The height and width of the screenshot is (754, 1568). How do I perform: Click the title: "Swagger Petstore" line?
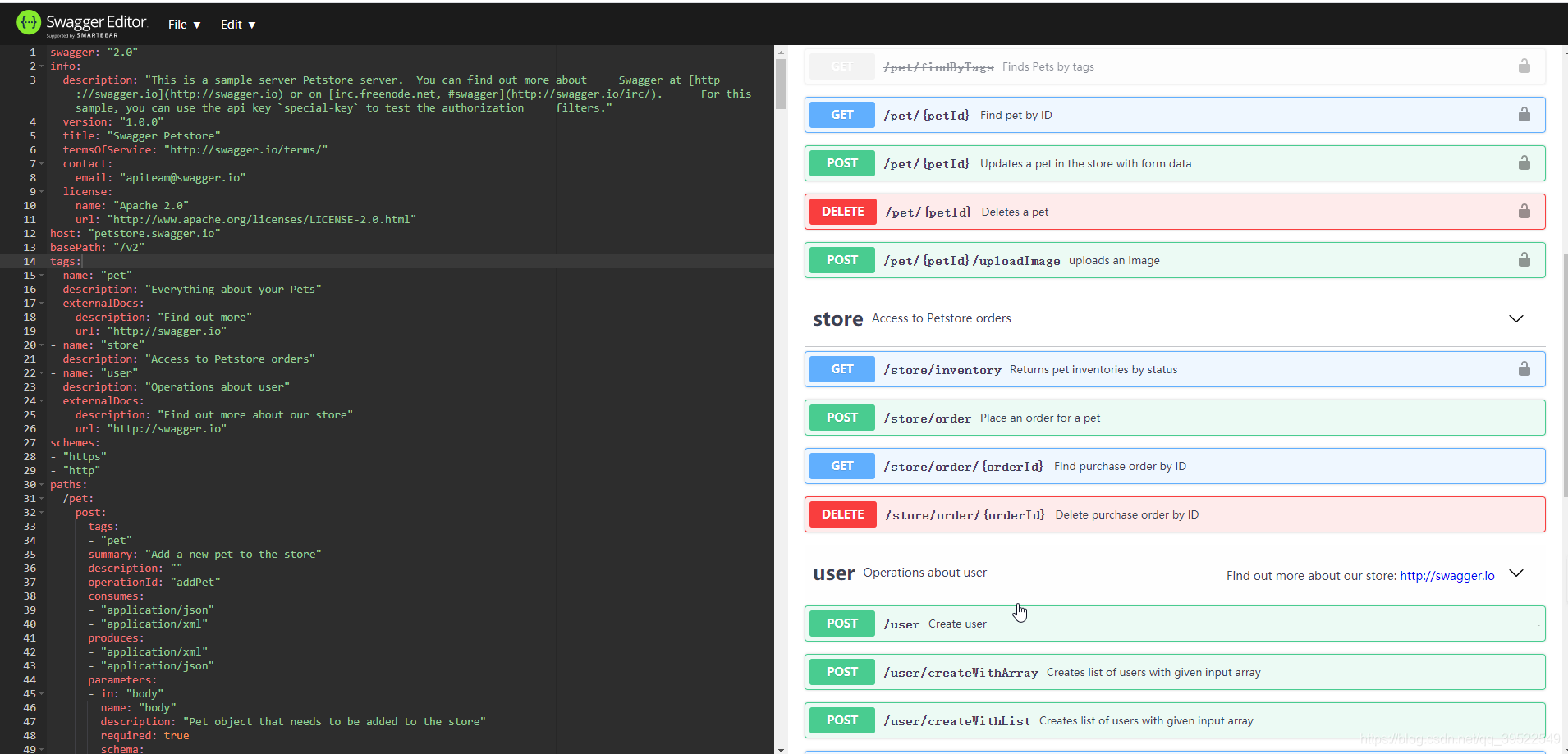[141, 136]
